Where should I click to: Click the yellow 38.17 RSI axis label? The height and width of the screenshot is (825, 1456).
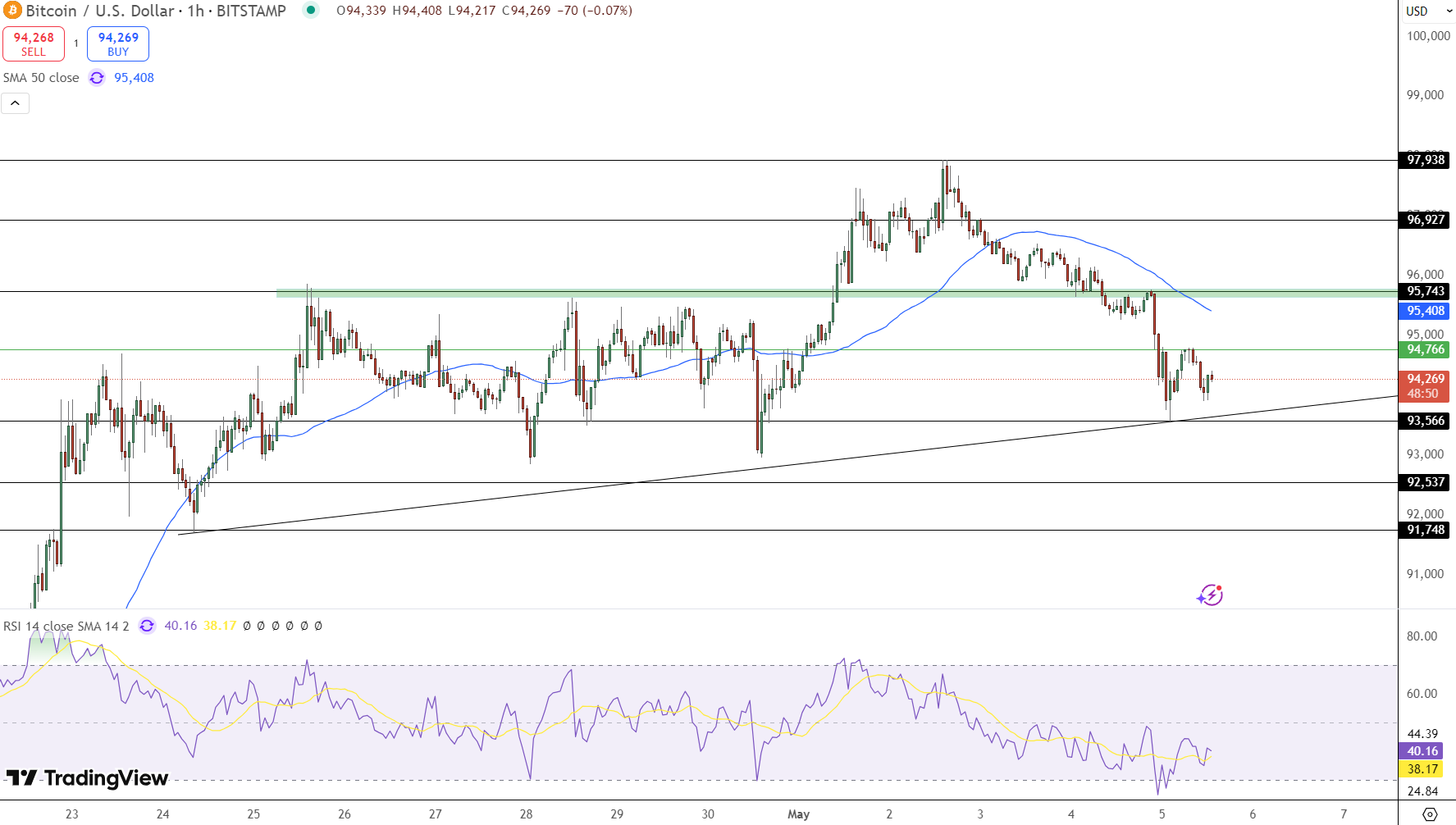pos(1422,769)
